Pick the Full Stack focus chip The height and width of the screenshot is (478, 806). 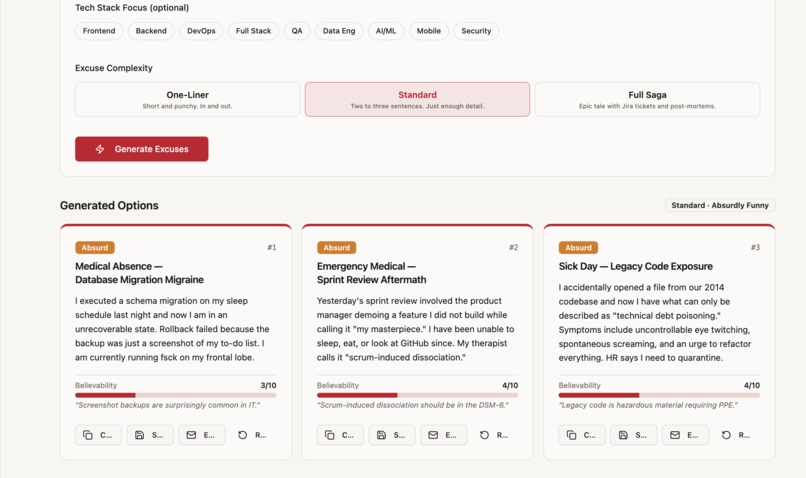[x=253, y=31]
